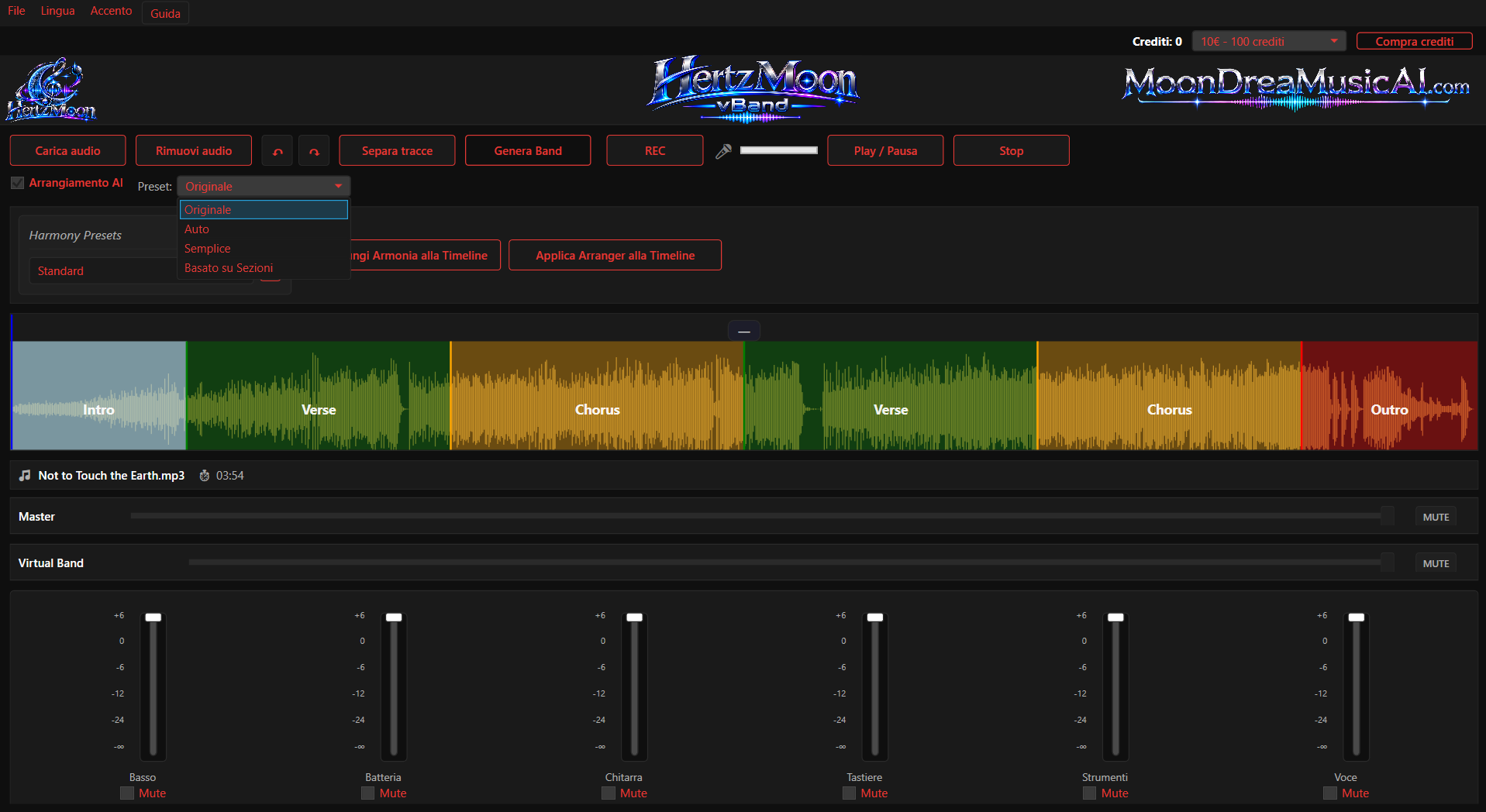Collapse the panel with the dash button
The width and height of the screenshot is (1486, 812).
(744, 331)
